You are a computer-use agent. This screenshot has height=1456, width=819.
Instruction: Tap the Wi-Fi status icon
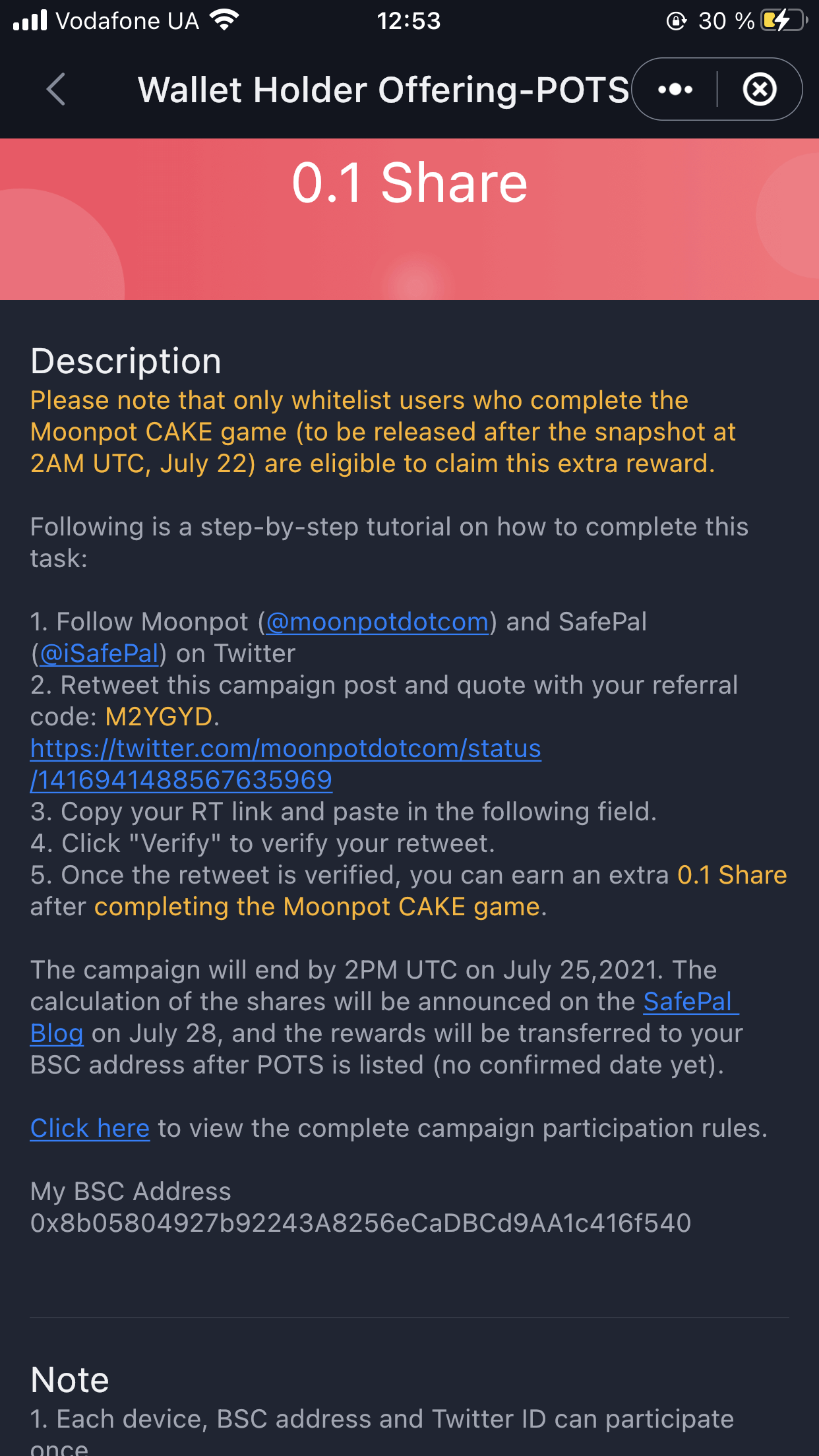(224, 20)
